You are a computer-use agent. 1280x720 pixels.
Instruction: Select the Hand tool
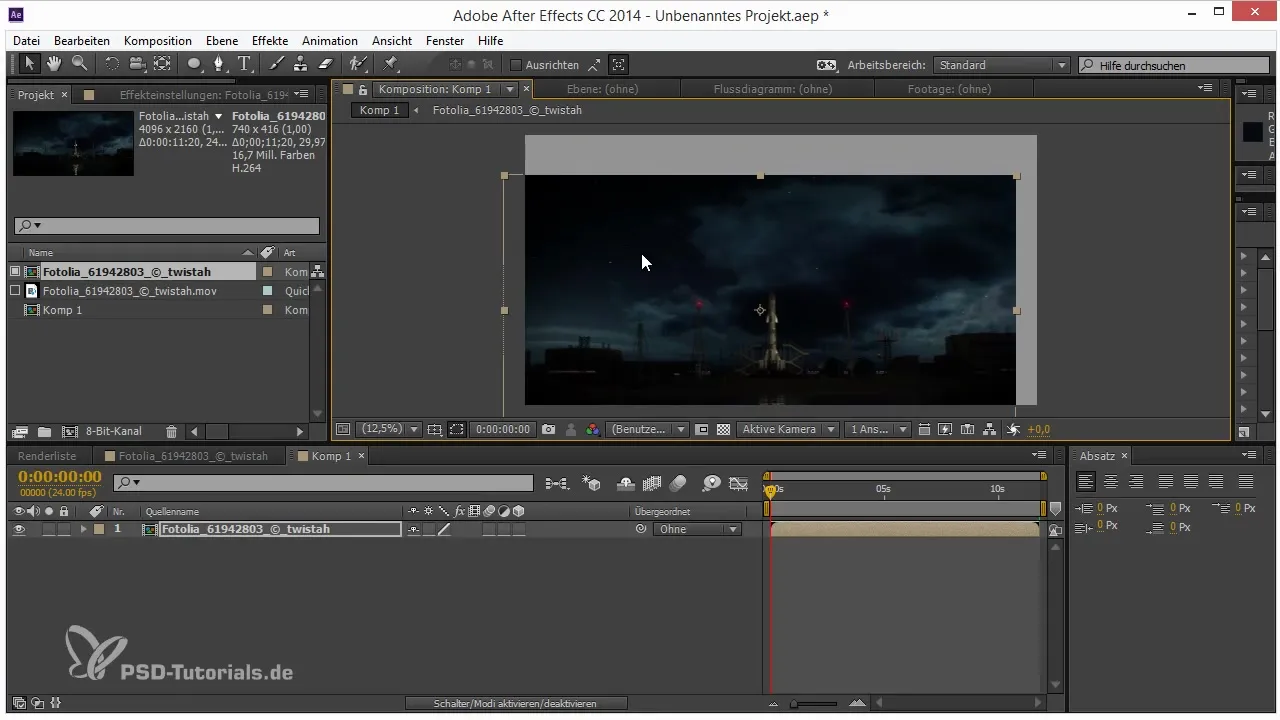54,64
